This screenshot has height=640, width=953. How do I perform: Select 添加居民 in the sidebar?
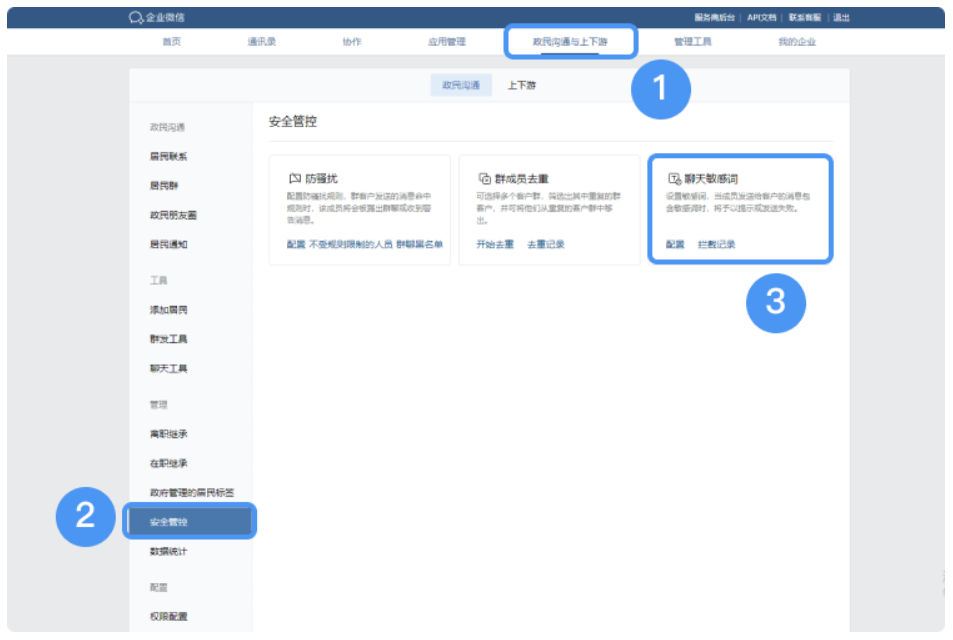168,310
